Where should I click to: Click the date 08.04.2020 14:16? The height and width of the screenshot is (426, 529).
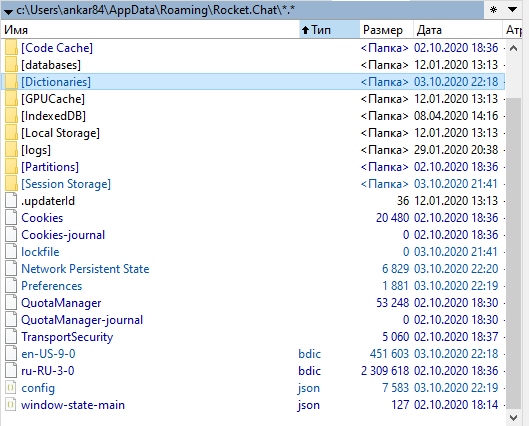click(456, 116)
